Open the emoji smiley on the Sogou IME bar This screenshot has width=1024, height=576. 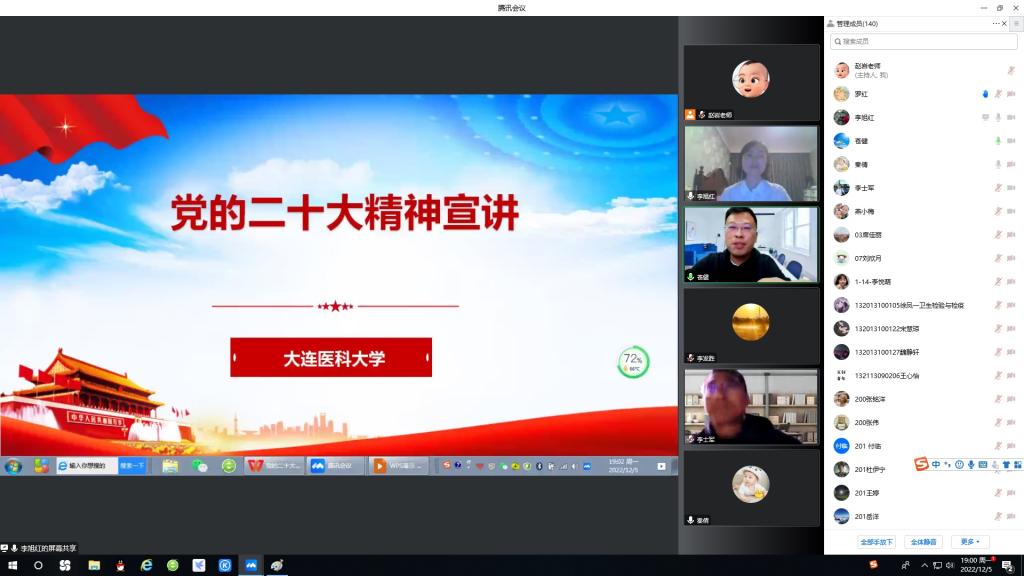click(959, 464)
